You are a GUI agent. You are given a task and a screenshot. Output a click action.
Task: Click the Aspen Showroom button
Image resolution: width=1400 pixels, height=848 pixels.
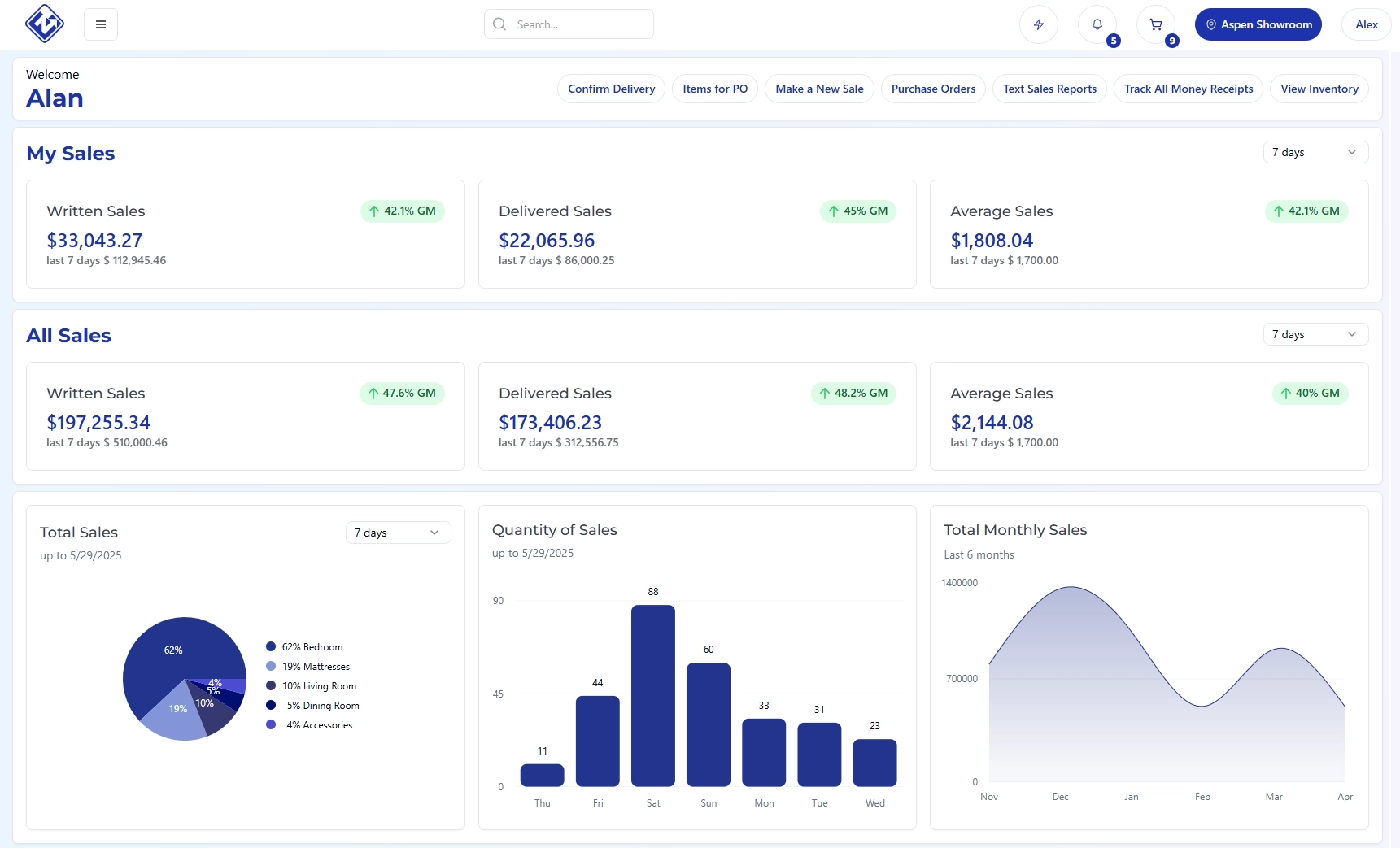click(1258, 24)
